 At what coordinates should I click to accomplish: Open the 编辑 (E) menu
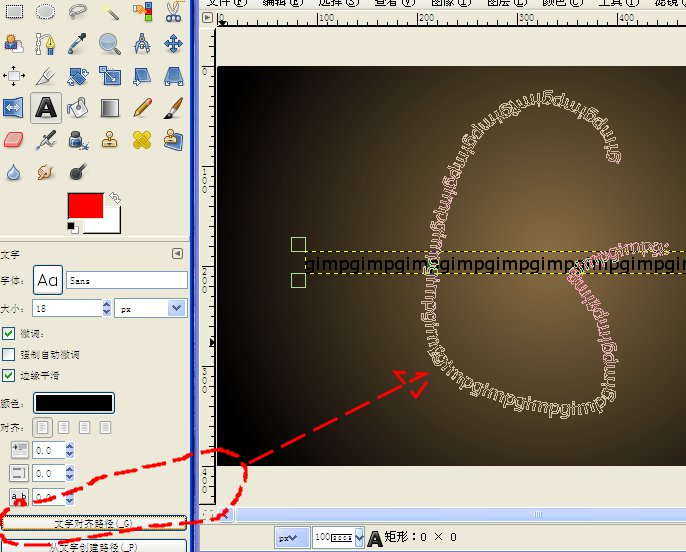tap(283, 3)
